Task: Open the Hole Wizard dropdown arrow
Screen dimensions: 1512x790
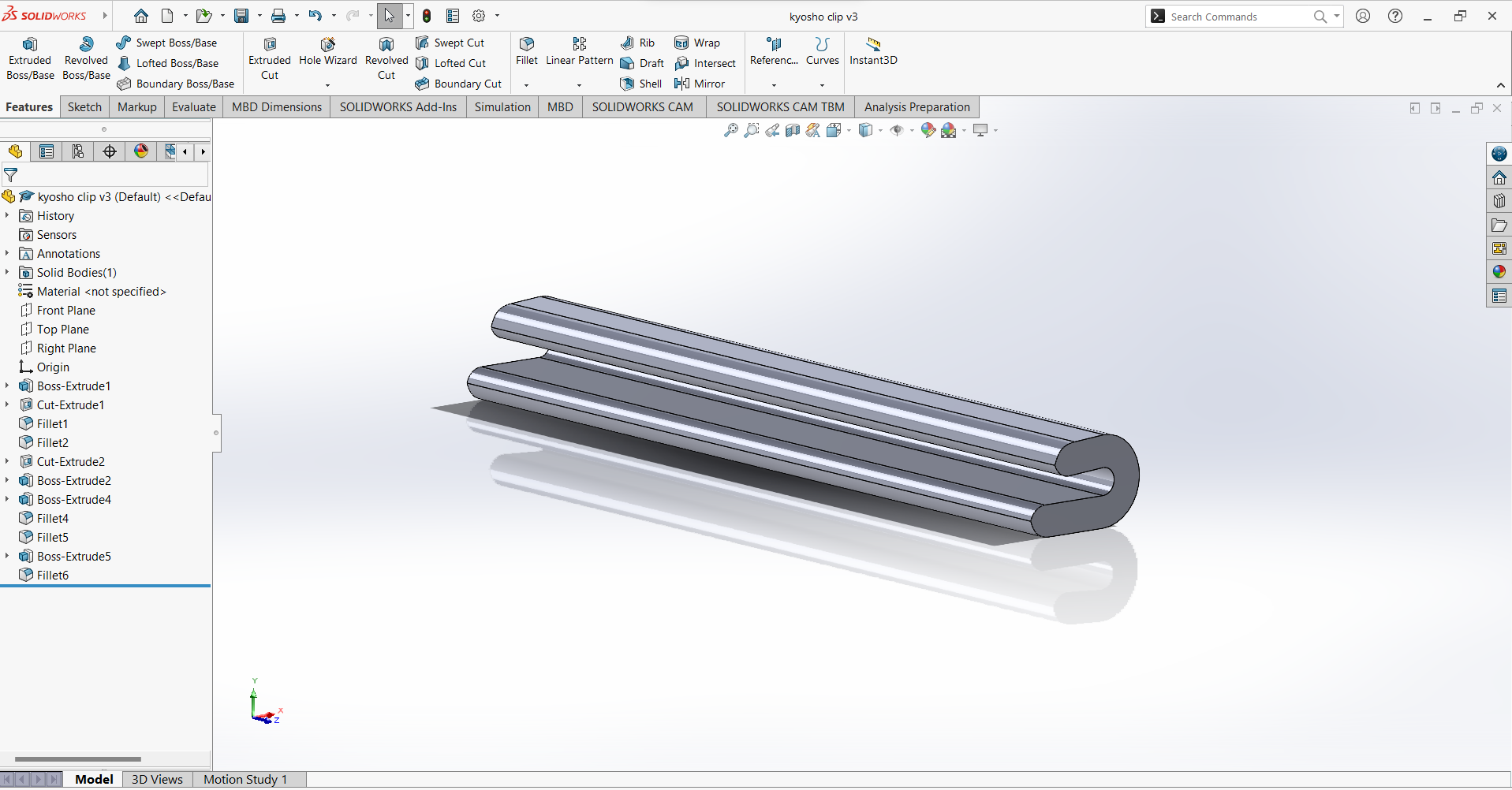Action: pyautogui.click(x=327, y=85)
